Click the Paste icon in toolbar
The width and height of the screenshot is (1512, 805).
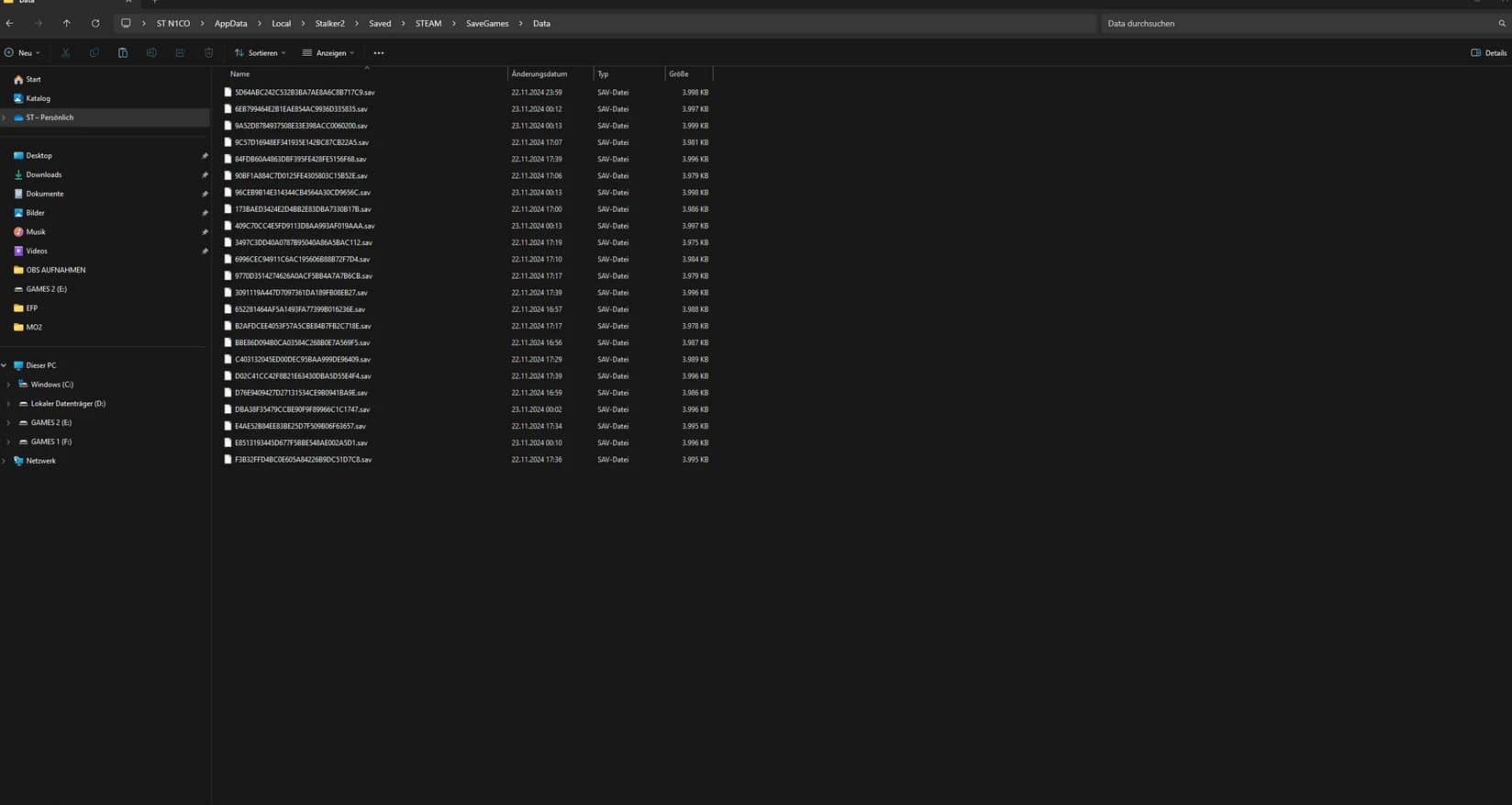[123, 52]
